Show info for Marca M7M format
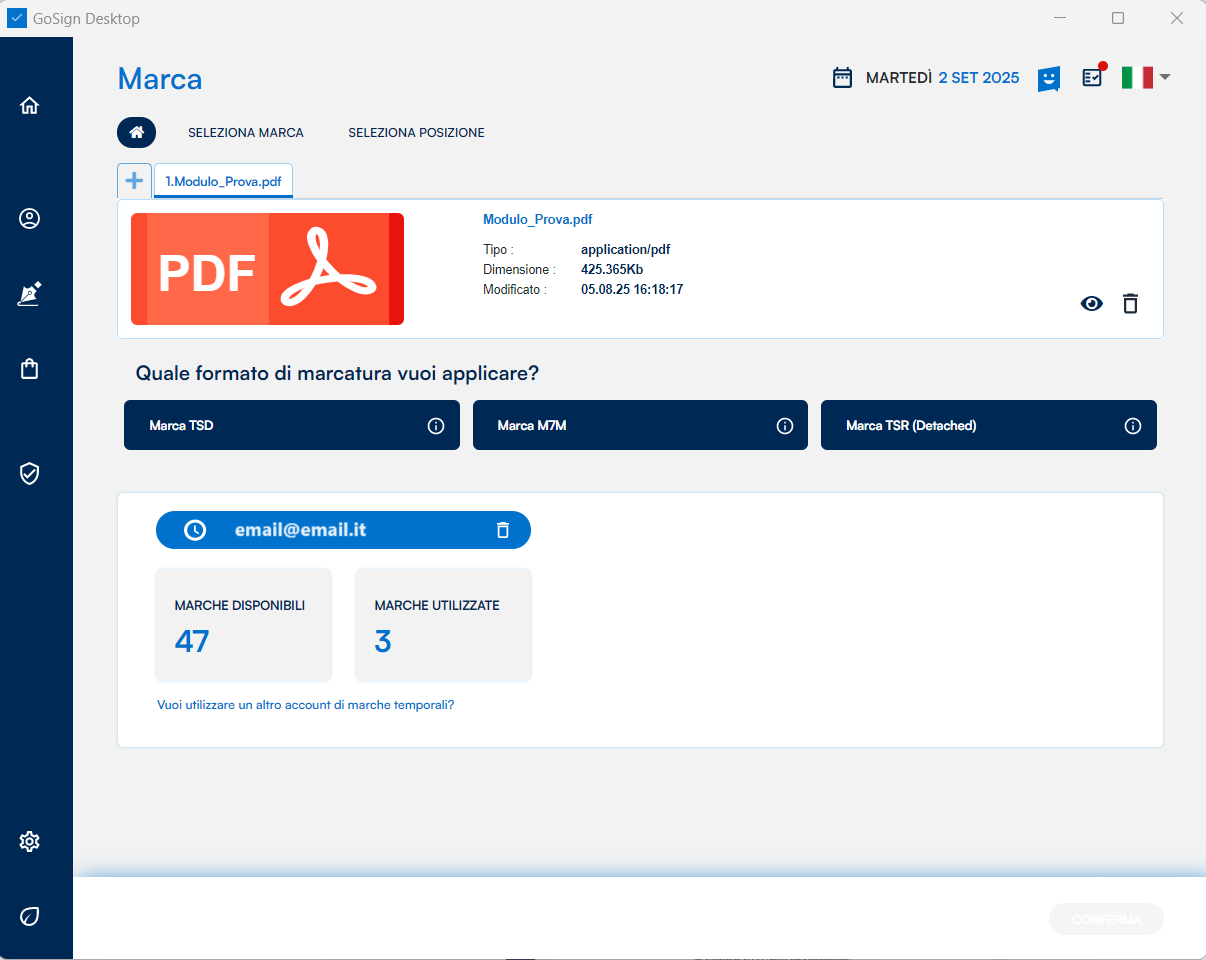Image resolution: width=1206 pixels, height=960 pixels. (x=785, y=426)
